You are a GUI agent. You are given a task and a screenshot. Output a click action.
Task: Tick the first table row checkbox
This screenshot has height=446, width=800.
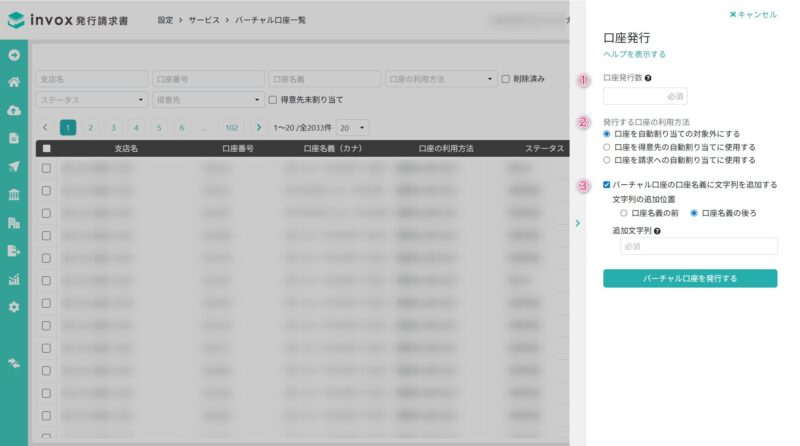pos(46,168)
